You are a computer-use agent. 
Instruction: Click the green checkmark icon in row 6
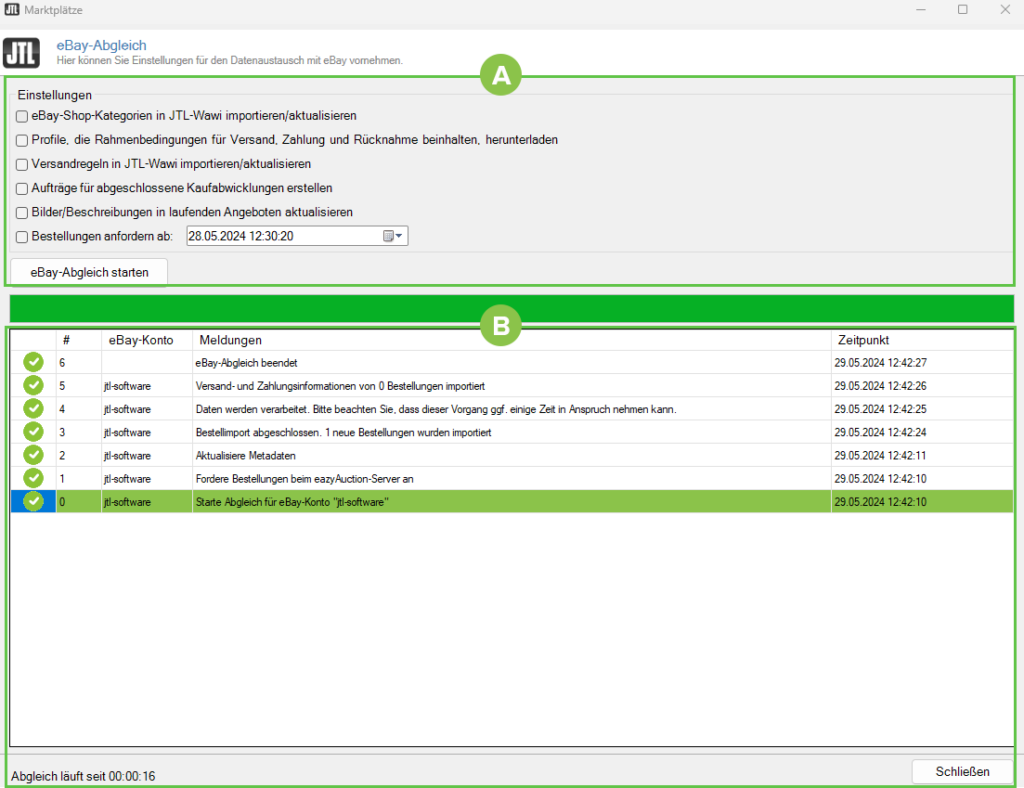33,362
